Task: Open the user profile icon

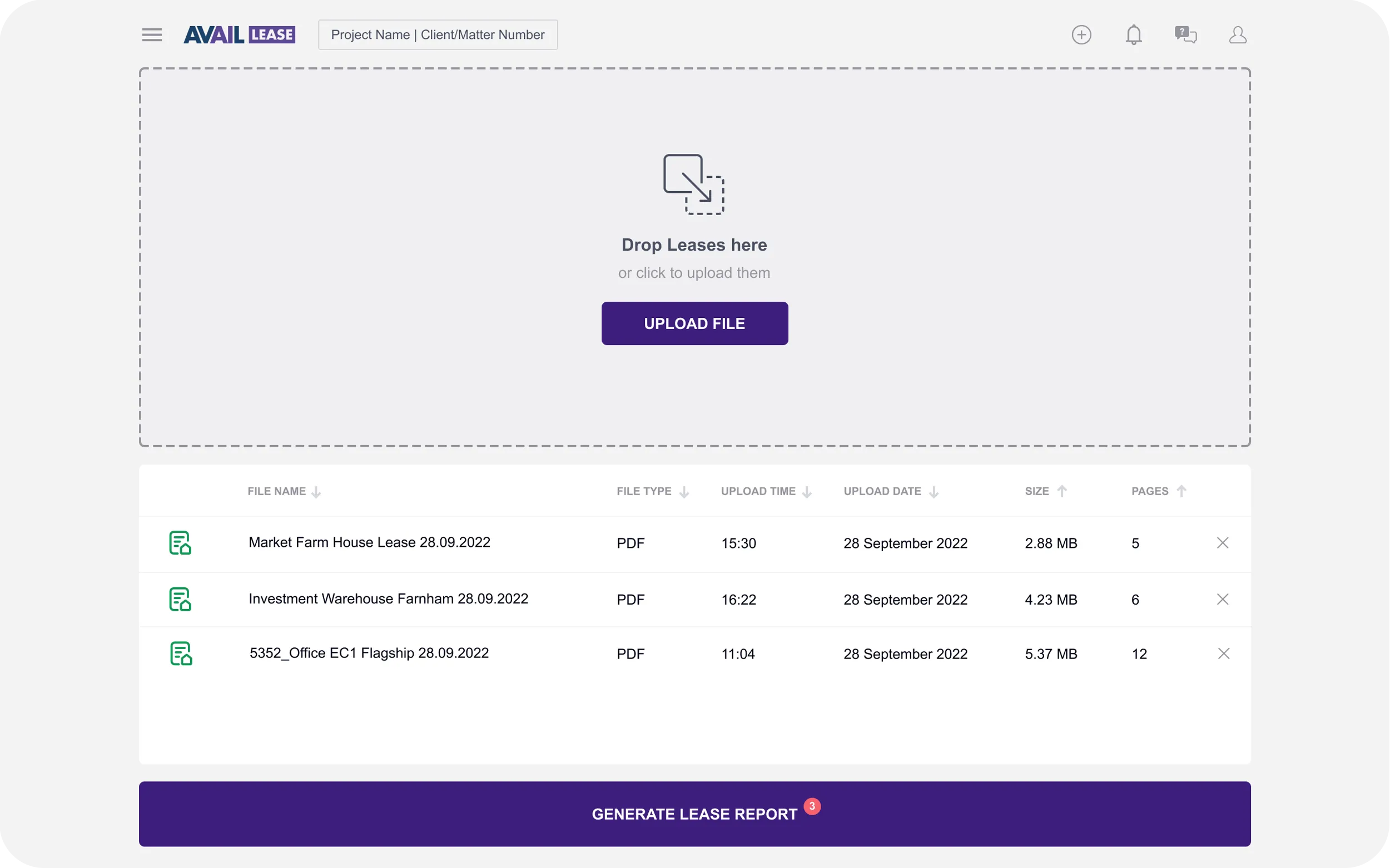Action: click(x=1238, y=35)
